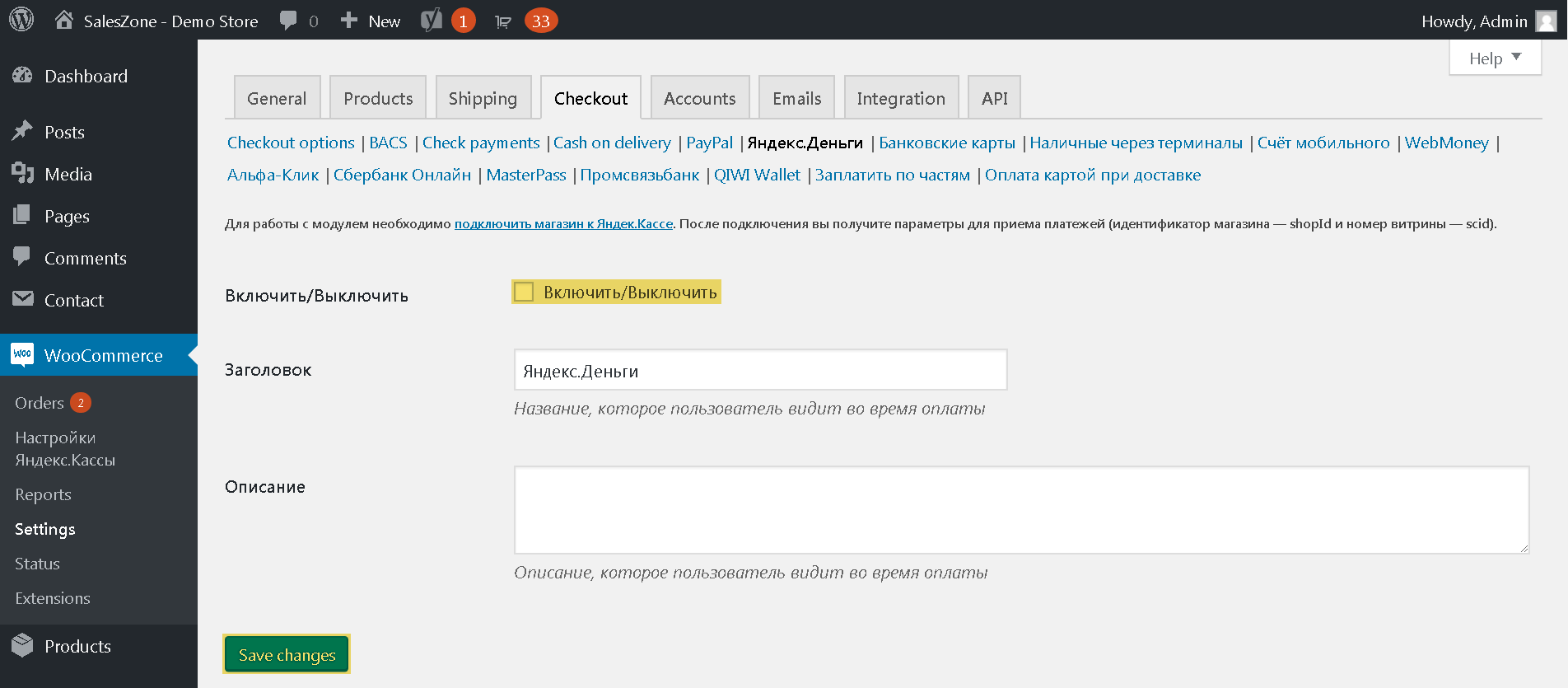Click the Comments bubble icon in sidebar
Image resolution: width=1568 pixels, height=688 pixels.
tap(23, 257)
